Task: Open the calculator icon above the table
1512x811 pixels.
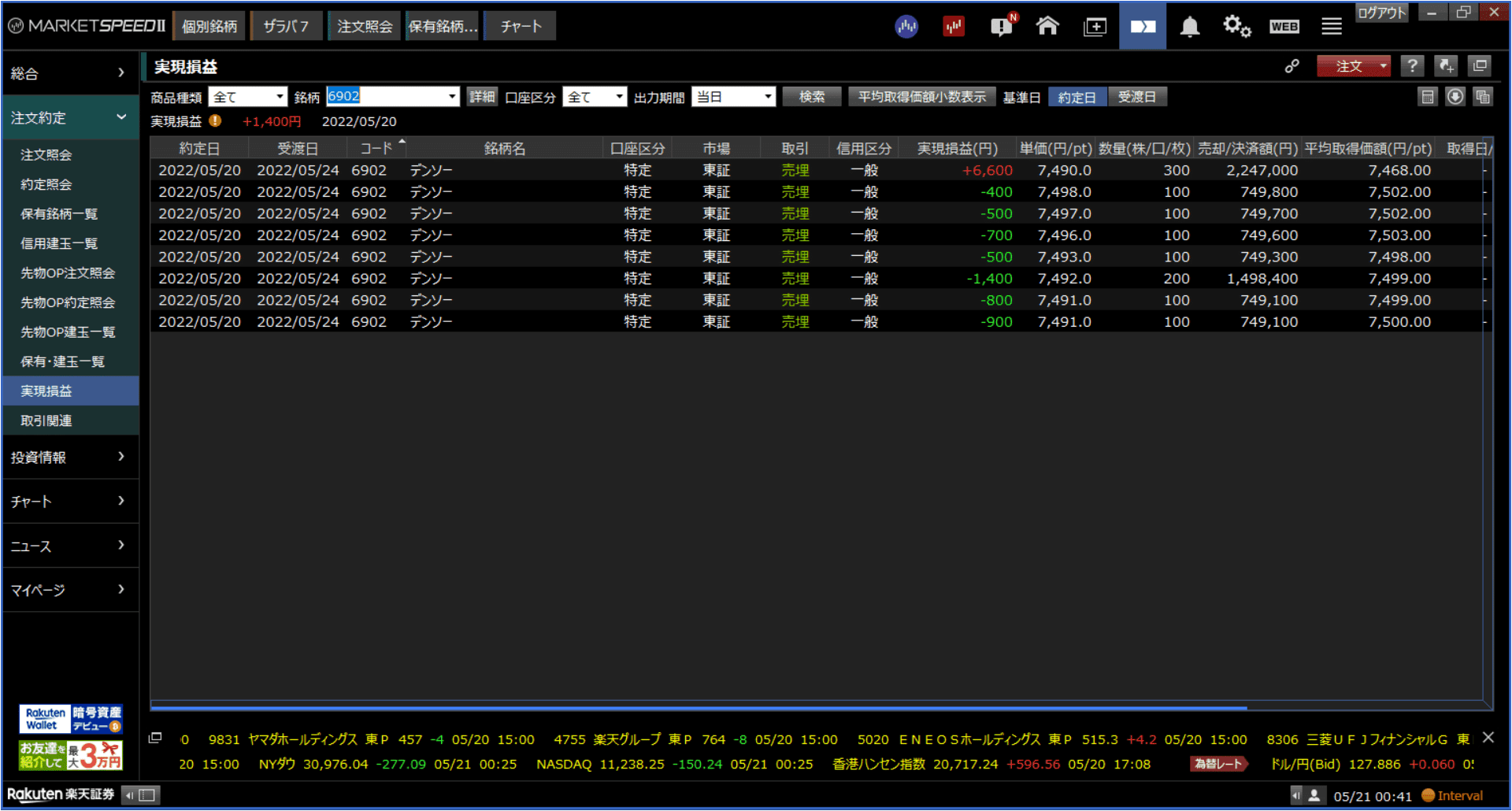Action: coord(1428,97)
